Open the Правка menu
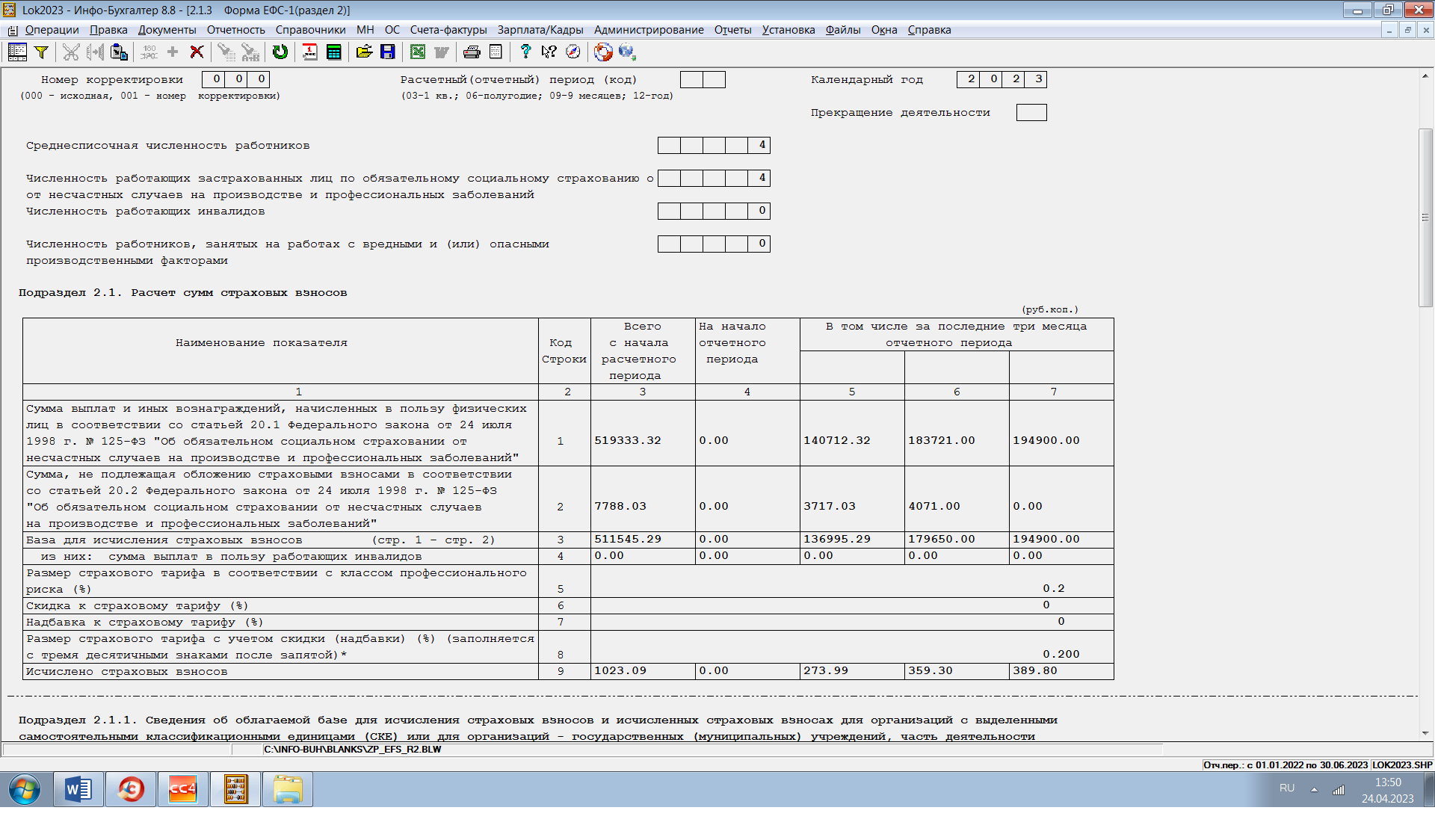 coord(108,30)
